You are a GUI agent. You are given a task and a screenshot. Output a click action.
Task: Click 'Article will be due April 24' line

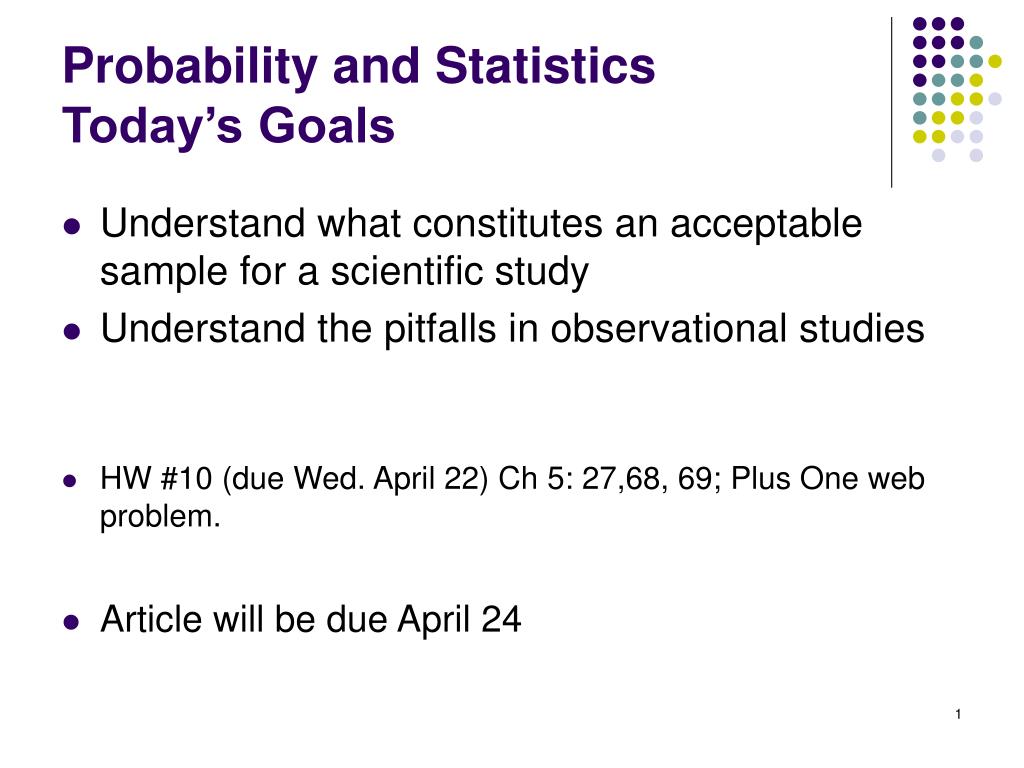coord(310,619)
